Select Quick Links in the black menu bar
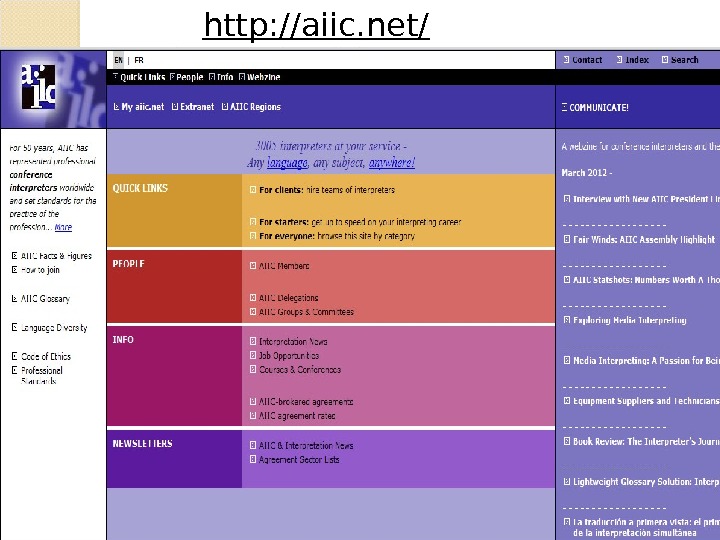 [x=142, y=77]
